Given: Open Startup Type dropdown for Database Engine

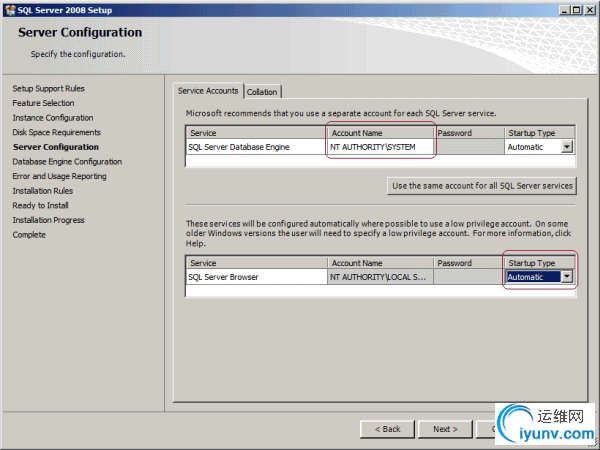Looking at the screenshot, I should pyautogui.click(x=567, y=147).
